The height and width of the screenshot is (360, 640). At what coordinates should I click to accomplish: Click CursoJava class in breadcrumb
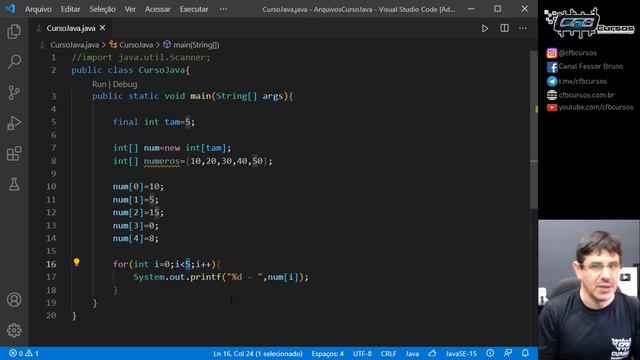pyautogui.click(x=136, y=45)
